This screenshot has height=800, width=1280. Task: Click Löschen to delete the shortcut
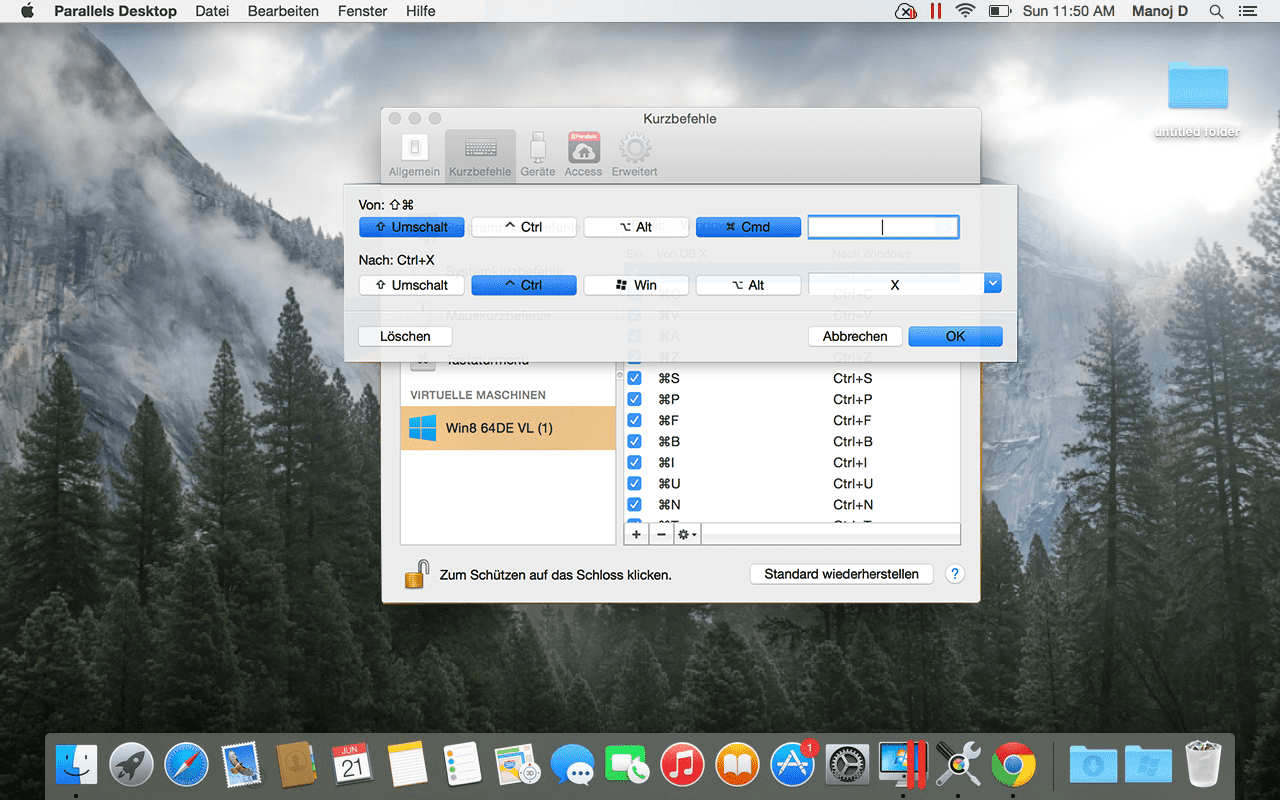tap(404, 336)
